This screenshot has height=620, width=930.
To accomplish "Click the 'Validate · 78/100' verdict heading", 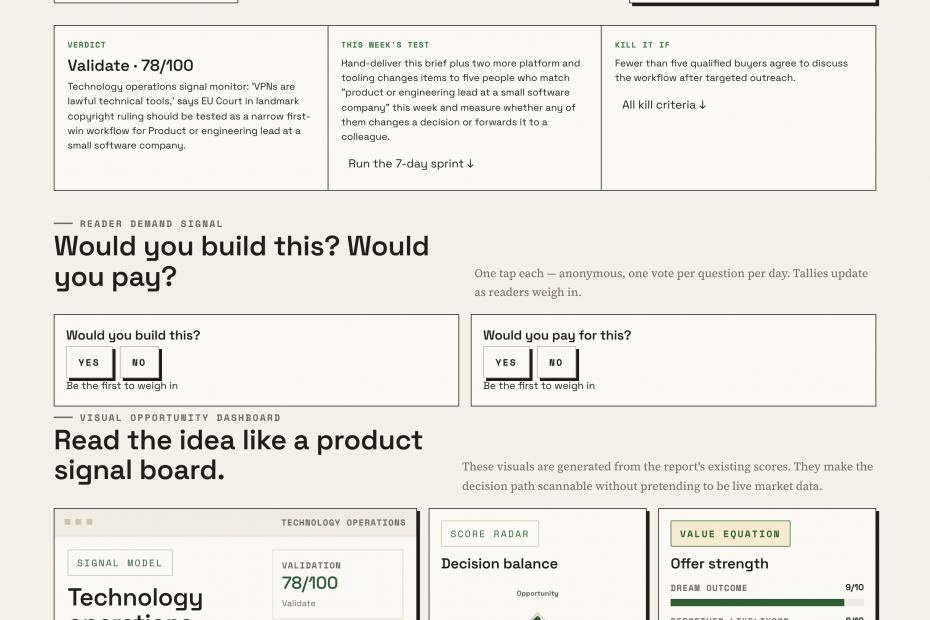I will [x=130, y=65].
